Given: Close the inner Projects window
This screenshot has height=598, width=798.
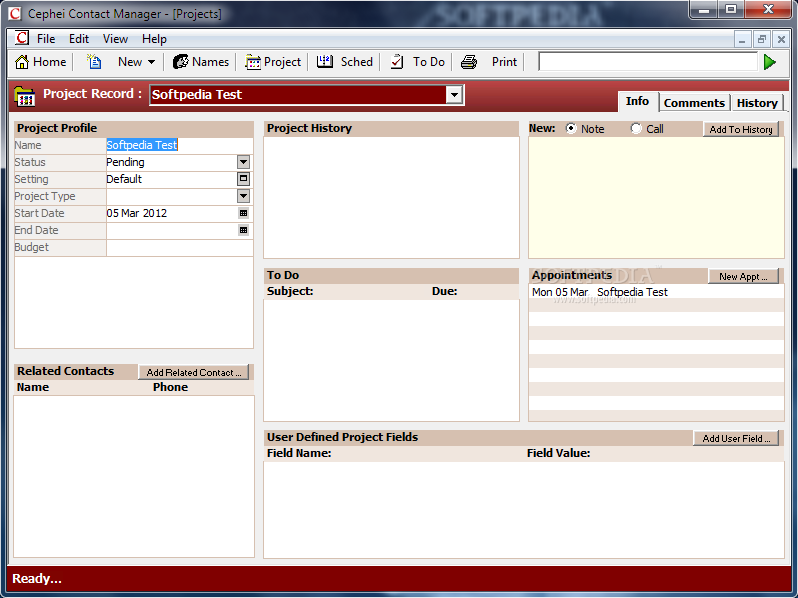Looking at the screenshot, I should 781,39.
